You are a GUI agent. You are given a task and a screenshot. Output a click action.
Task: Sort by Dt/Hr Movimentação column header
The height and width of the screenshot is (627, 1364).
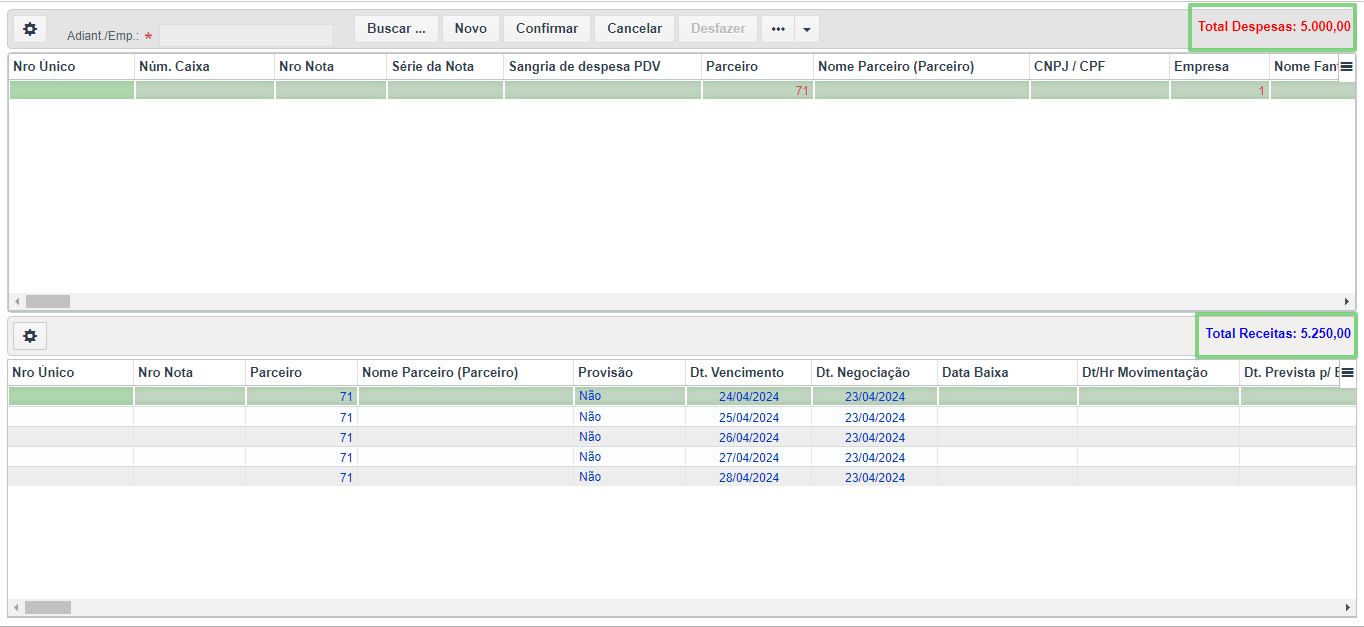[1158, 372]
